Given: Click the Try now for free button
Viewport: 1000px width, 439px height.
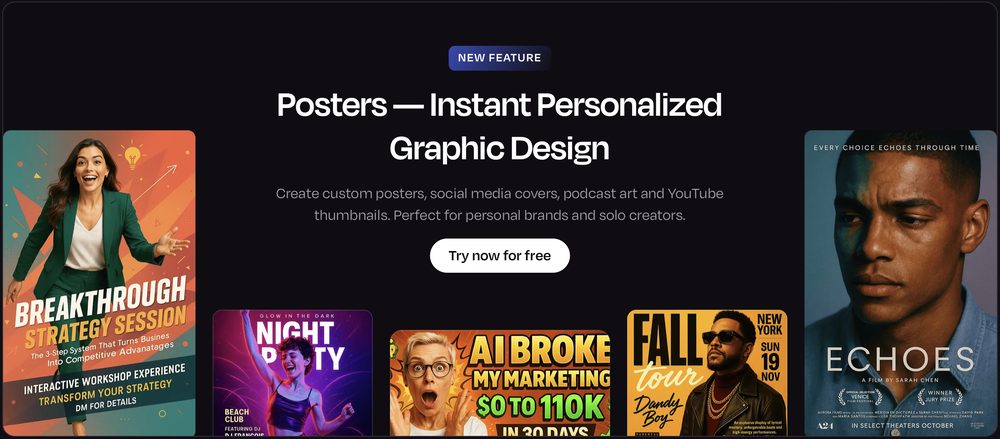Looking at the screenshot, I should tap(499, 256).
